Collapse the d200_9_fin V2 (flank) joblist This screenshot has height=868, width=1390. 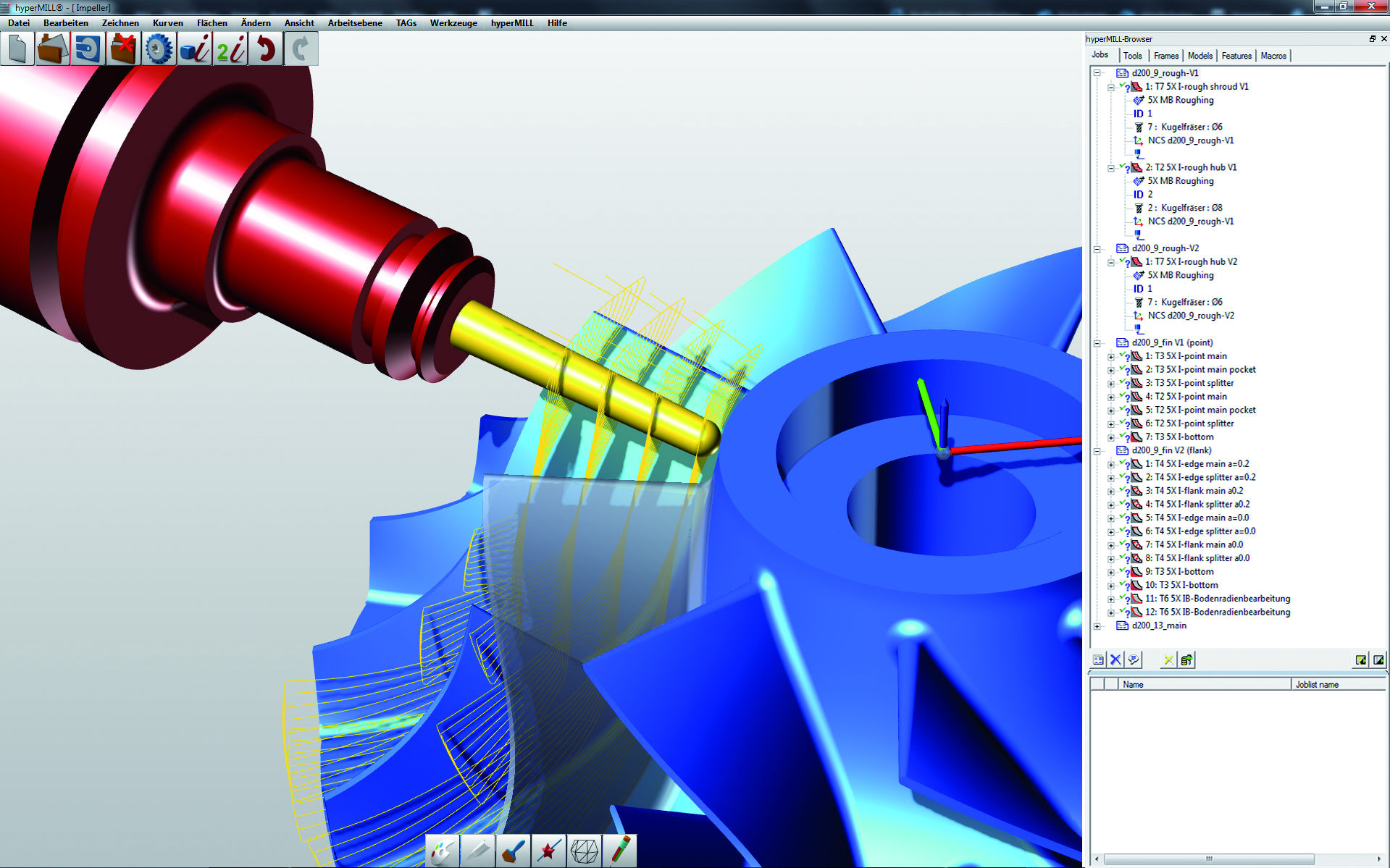point(1097,451)
